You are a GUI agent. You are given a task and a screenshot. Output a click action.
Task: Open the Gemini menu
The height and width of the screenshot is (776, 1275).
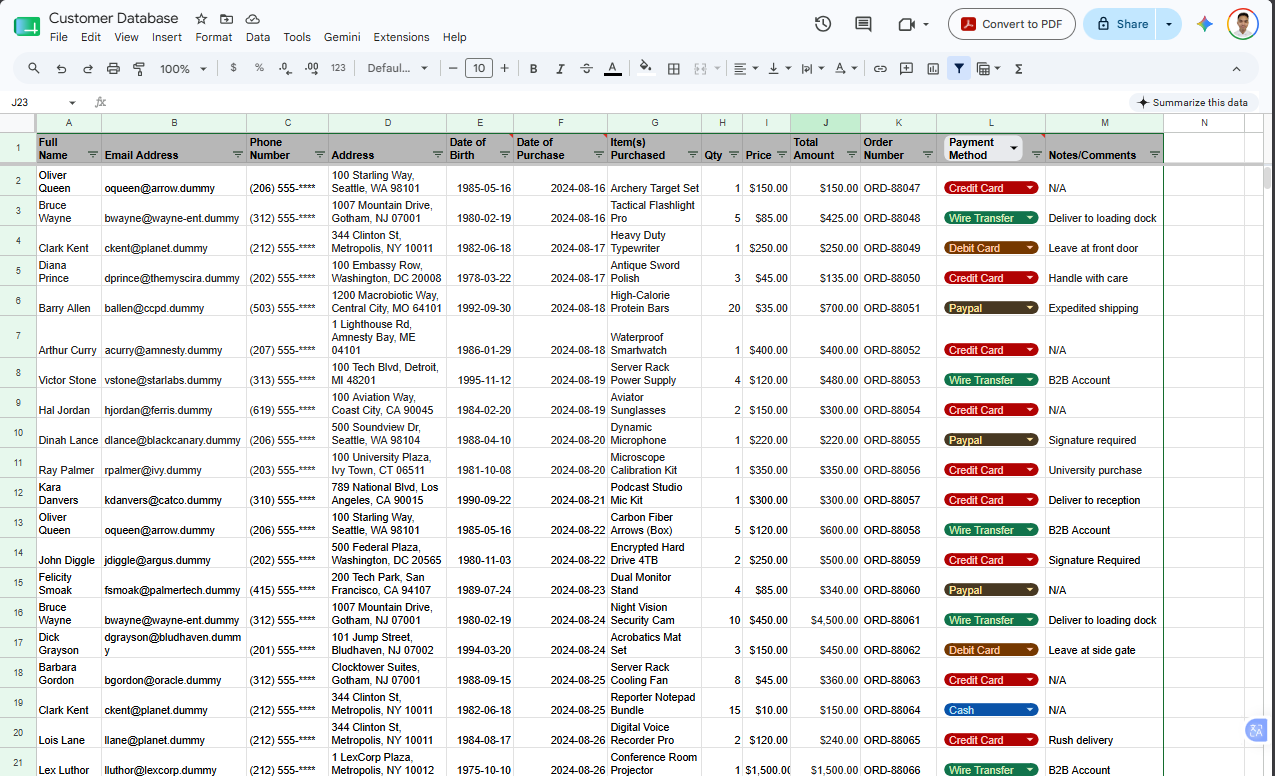[x=342, y=37]
